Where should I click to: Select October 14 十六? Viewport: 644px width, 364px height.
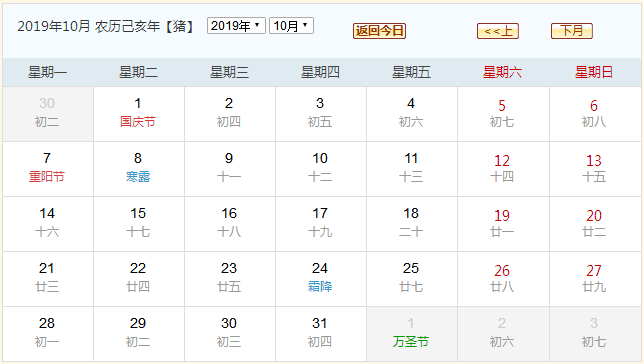(48, 224)
